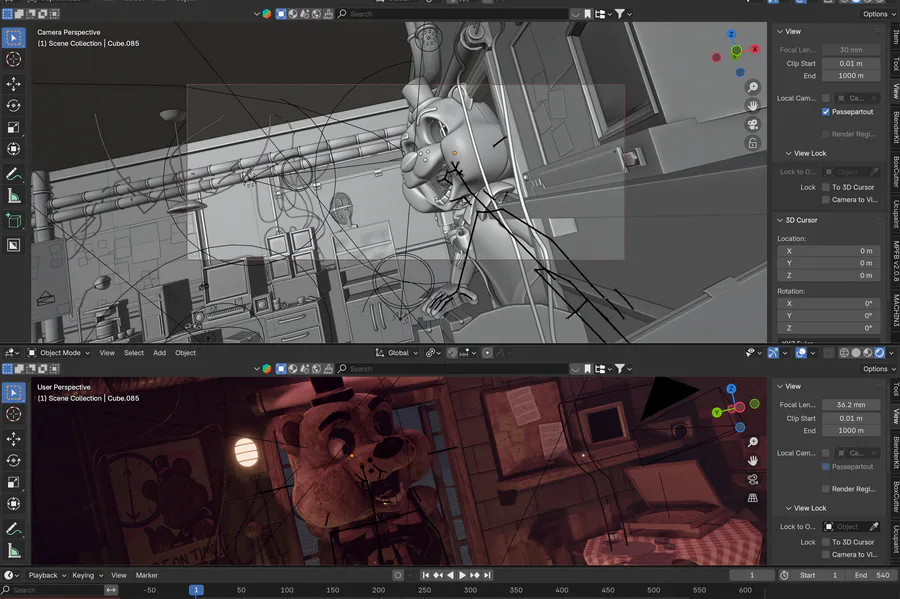Open the Add menu in viewport header
The image size is (900, 599).
tap(160, 353)
